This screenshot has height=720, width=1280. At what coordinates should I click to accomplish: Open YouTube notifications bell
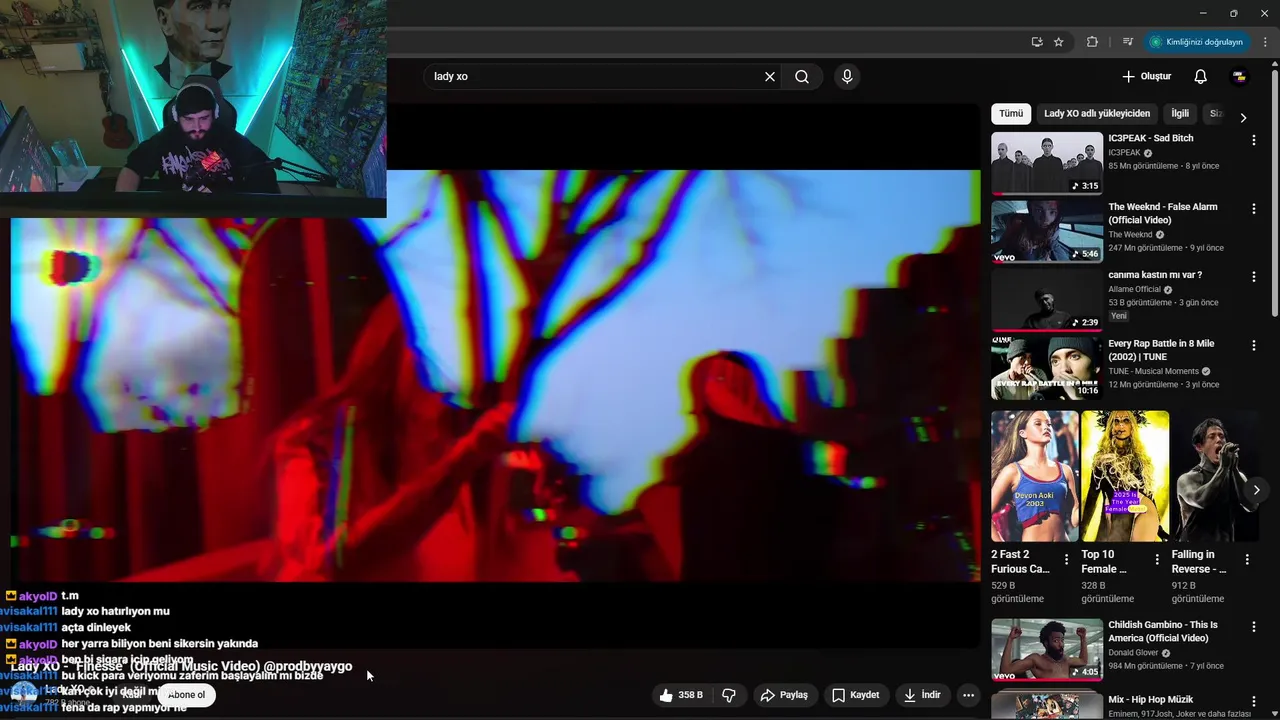click(1201, 76)
